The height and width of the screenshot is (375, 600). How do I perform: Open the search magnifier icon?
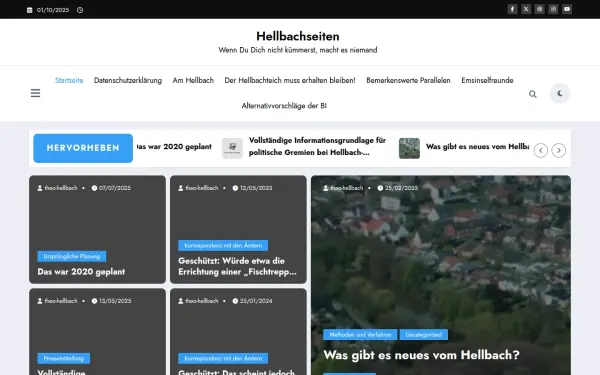pos(533,94)
